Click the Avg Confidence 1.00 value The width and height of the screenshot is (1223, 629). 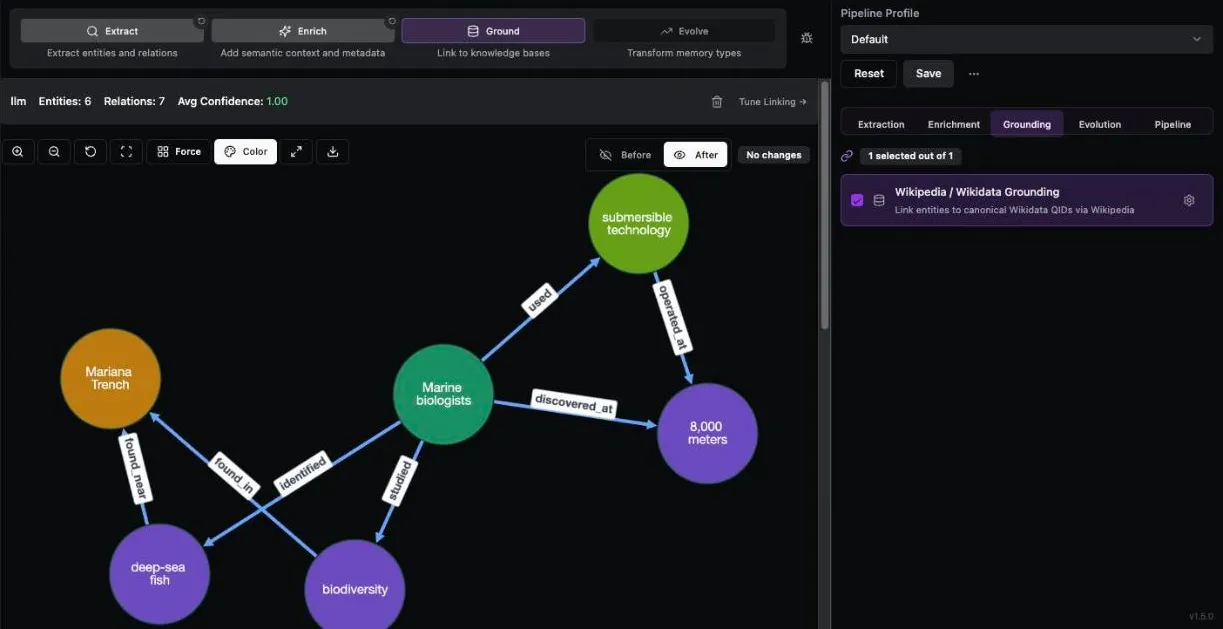click(x=277, y=101)
